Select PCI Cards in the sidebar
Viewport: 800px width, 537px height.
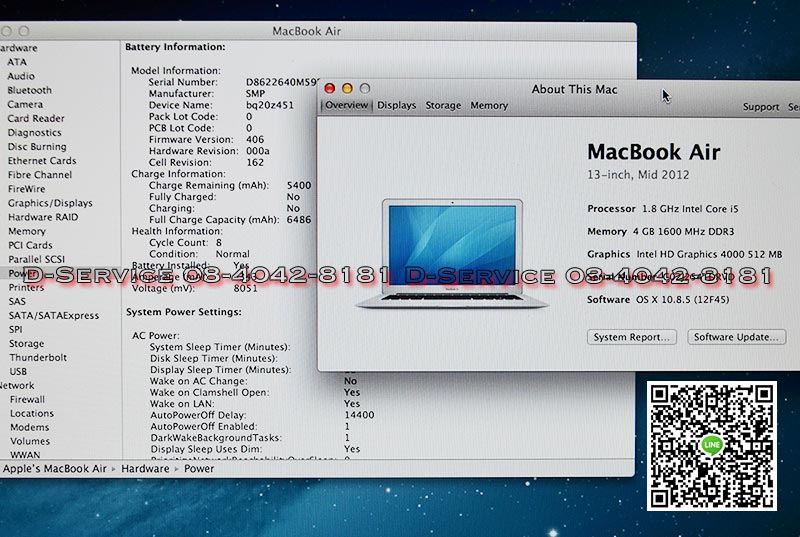[30, 245]
